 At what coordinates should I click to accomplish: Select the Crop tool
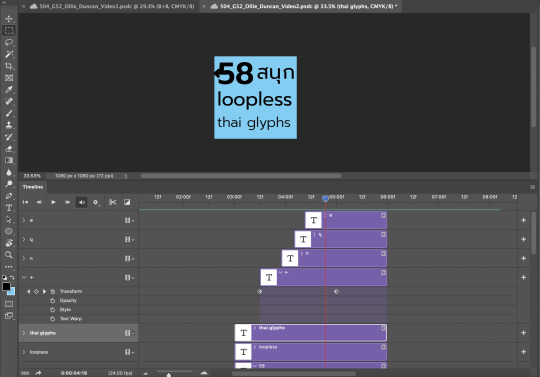(x=9, y=66)
